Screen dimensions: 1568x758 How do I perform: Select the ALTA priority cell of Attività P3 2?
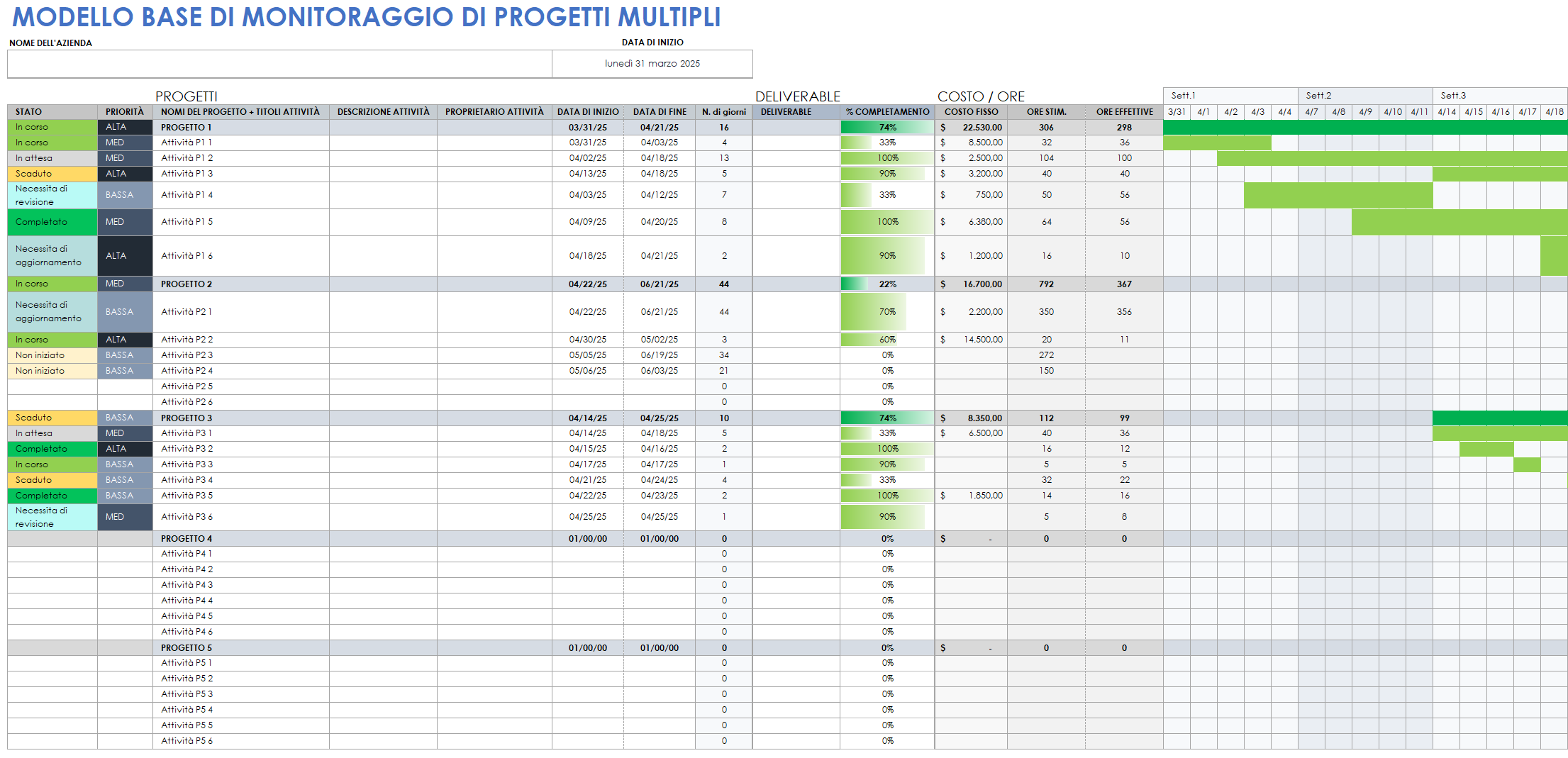click(125, 449)
